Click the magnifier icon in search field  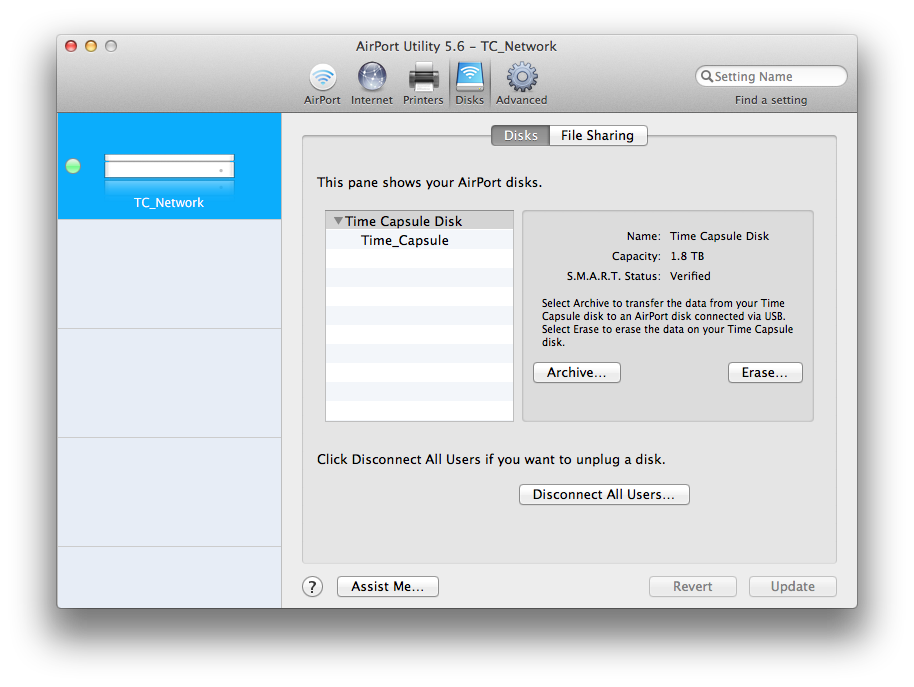[706, 76]
